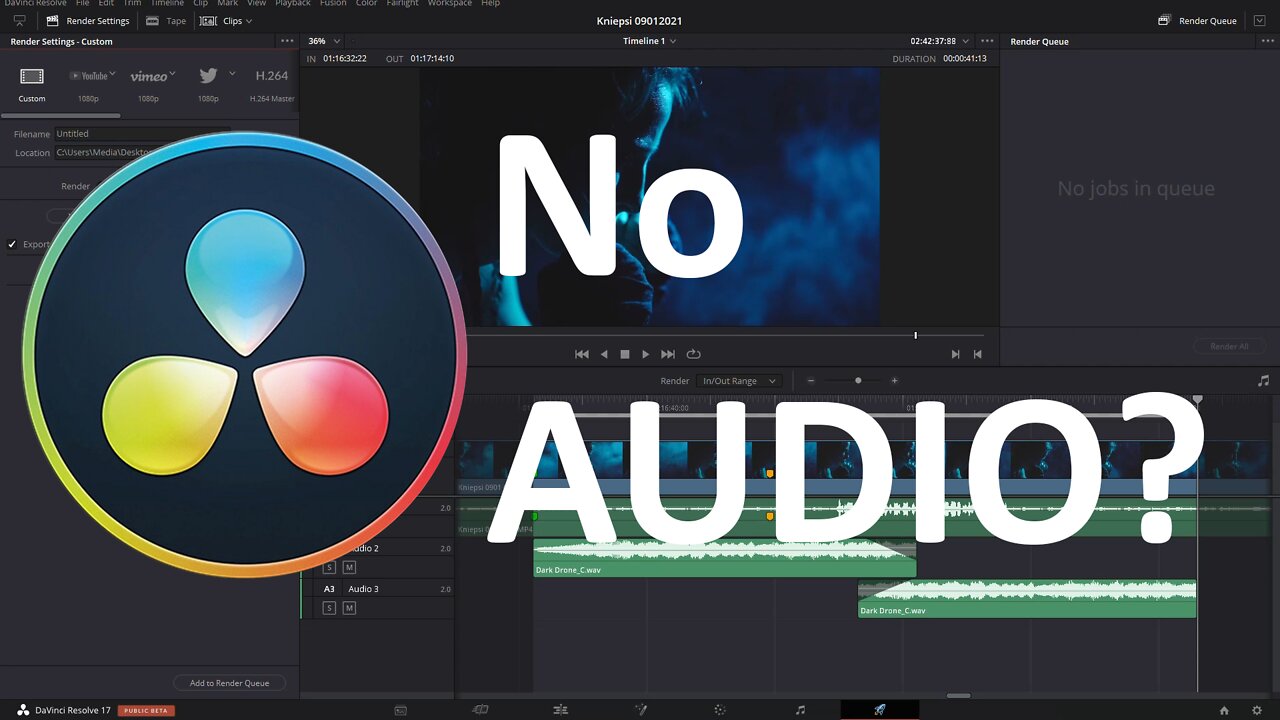Viewport: 1280px width, 720px height.
Task: Switch to the Color page
Action: 720,710
